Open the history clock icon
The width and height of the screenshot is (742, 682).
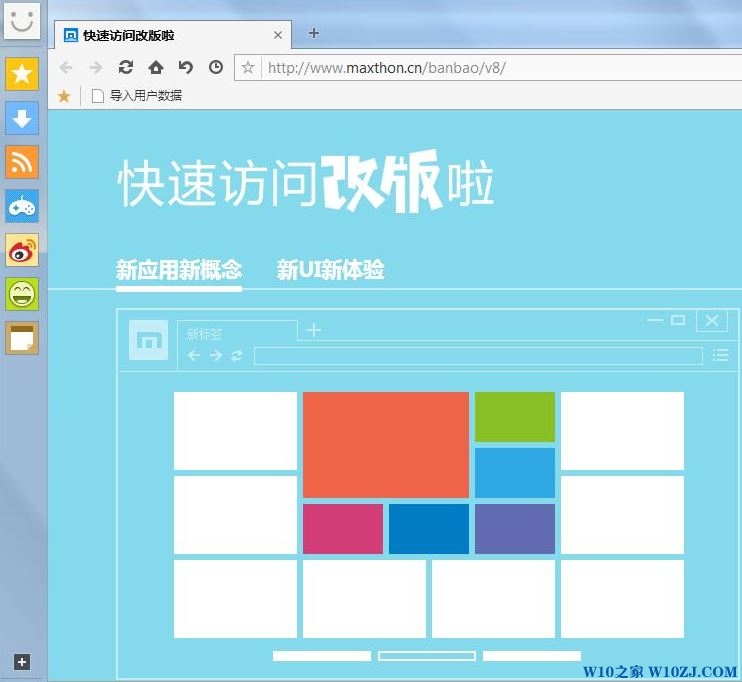[x=216, y=67]
